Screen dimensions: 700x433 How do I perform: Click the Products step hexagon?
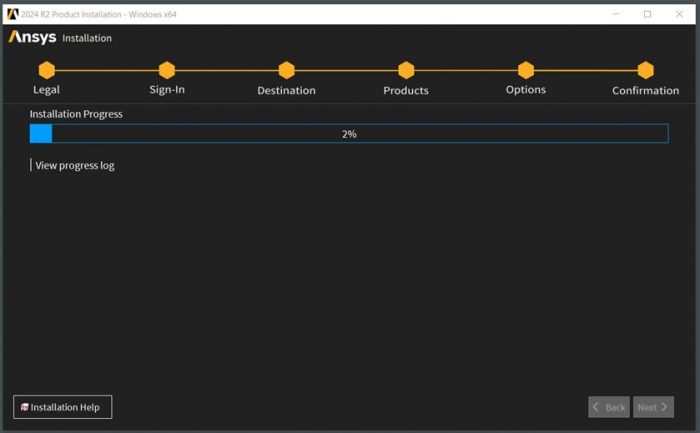pos(406,70)
